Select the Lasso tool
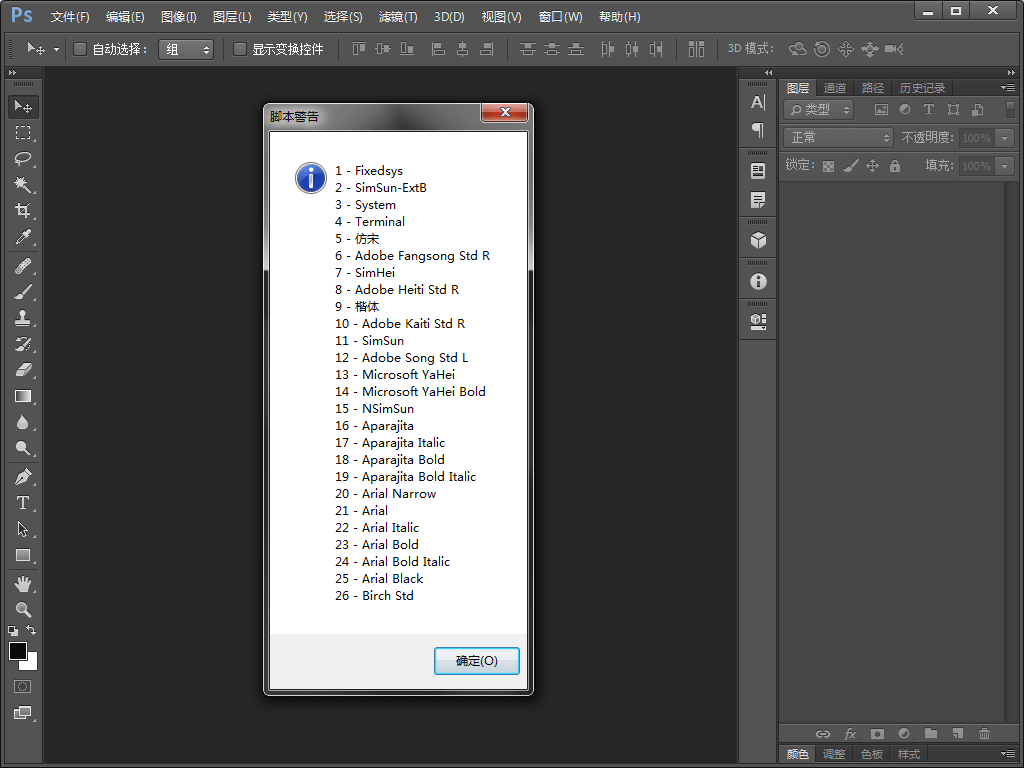Image resolution: width=1024 pixels, height=768 pixels. pos(23,159)
